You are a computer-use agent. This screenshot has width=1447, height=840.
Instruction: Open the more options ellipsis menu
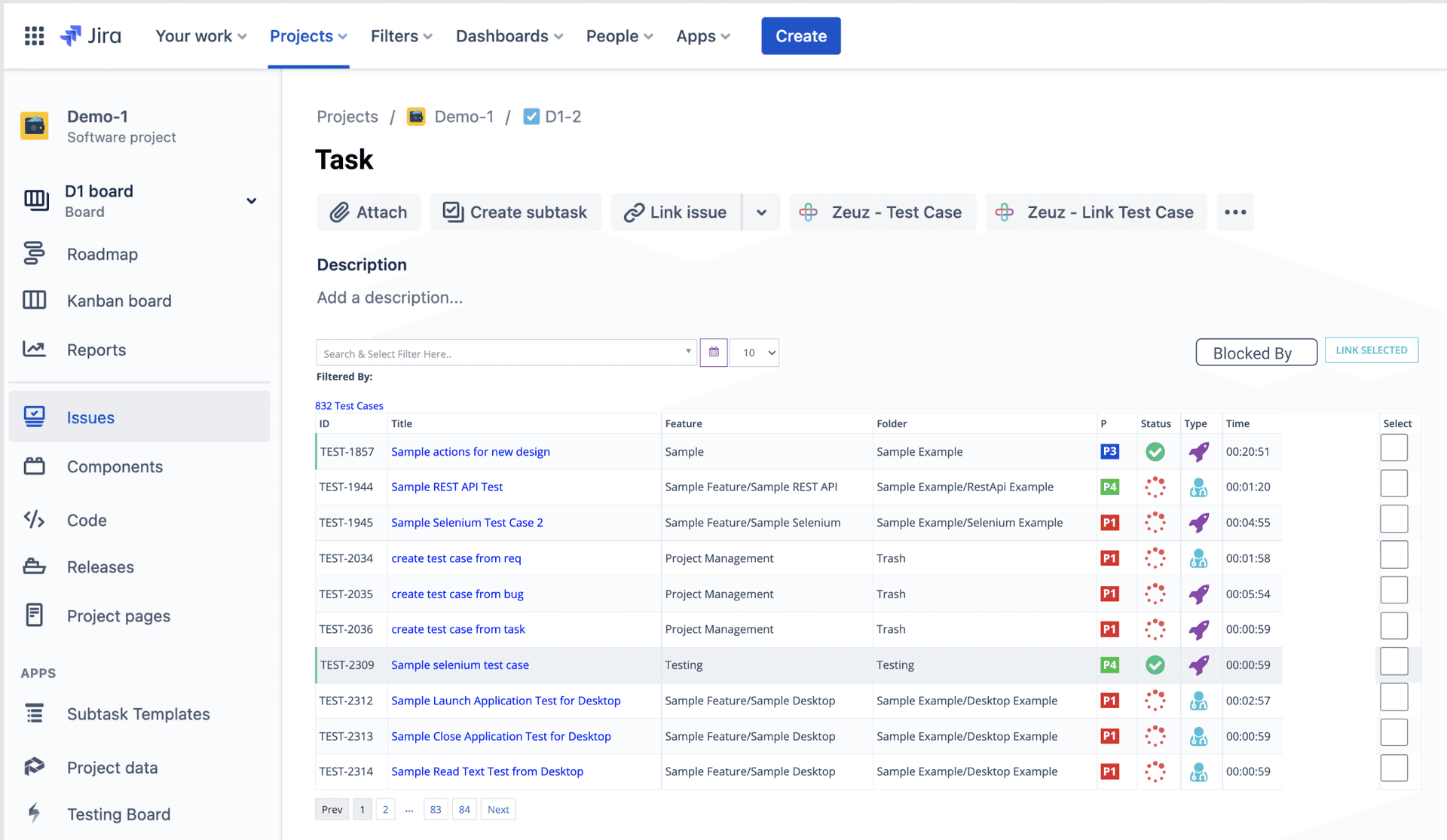click(1235, 212)
